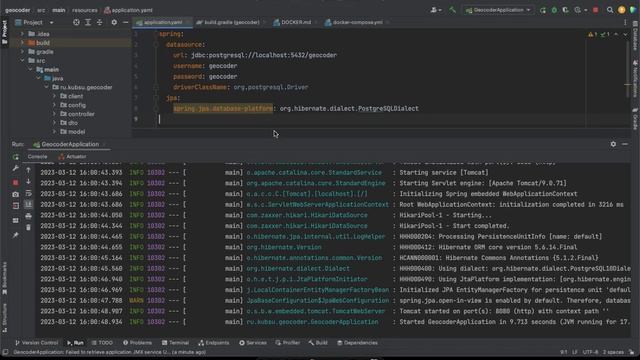Open the TODO tool window
Image resolution: width=640 pixels, height=360 pixels.
[102, 343]
